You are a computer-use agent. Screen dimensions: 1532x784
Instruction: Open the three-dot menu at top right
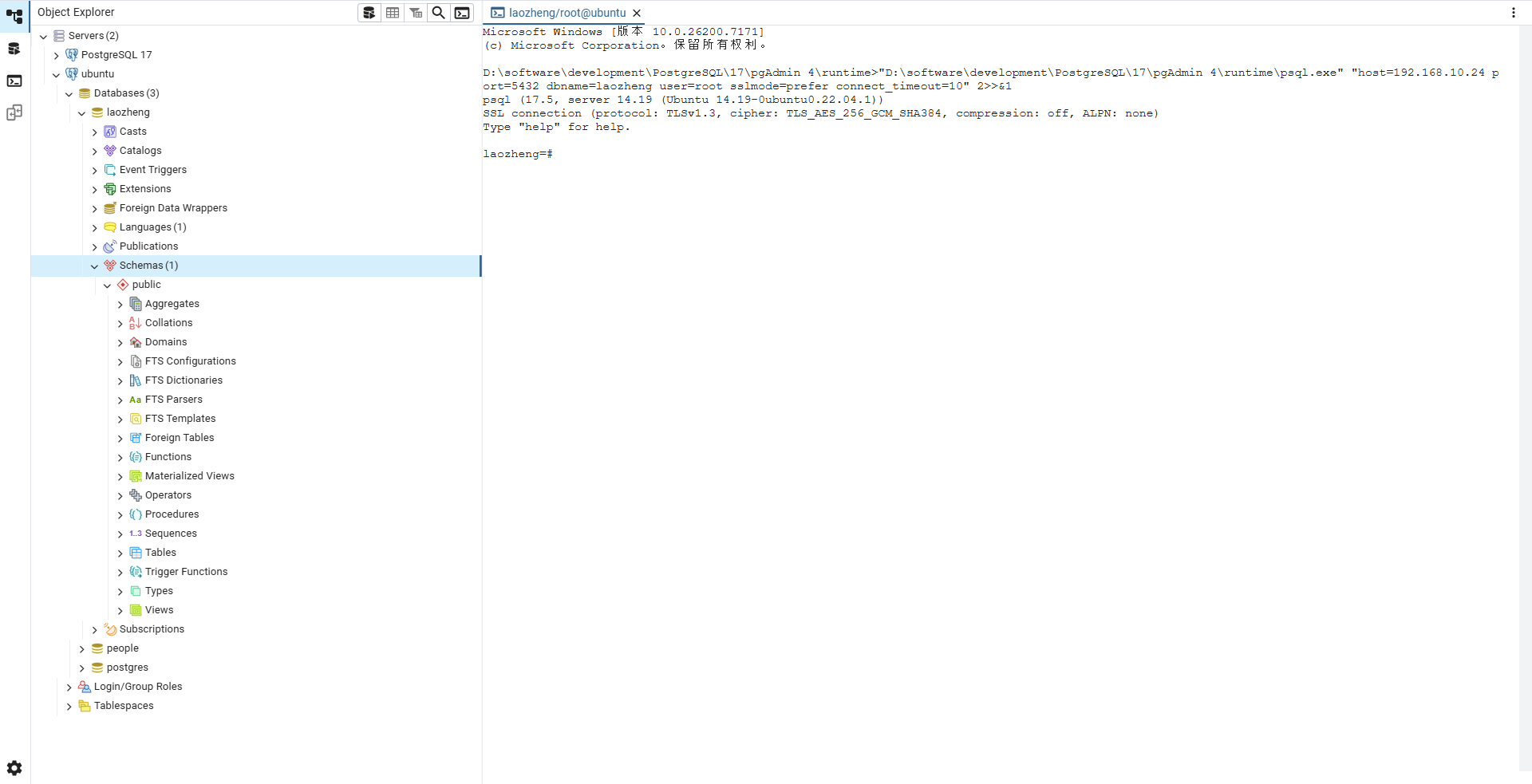(1513, 13)
